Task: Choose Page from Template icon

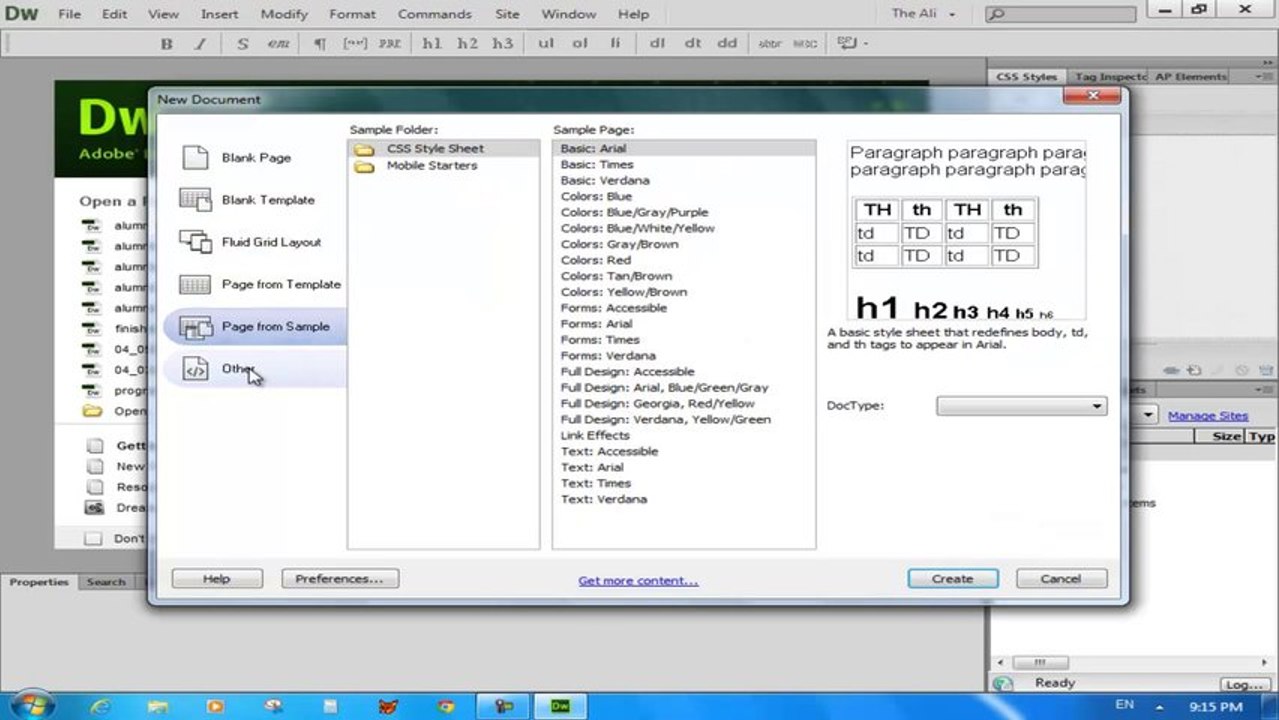Action: (195, 284)
